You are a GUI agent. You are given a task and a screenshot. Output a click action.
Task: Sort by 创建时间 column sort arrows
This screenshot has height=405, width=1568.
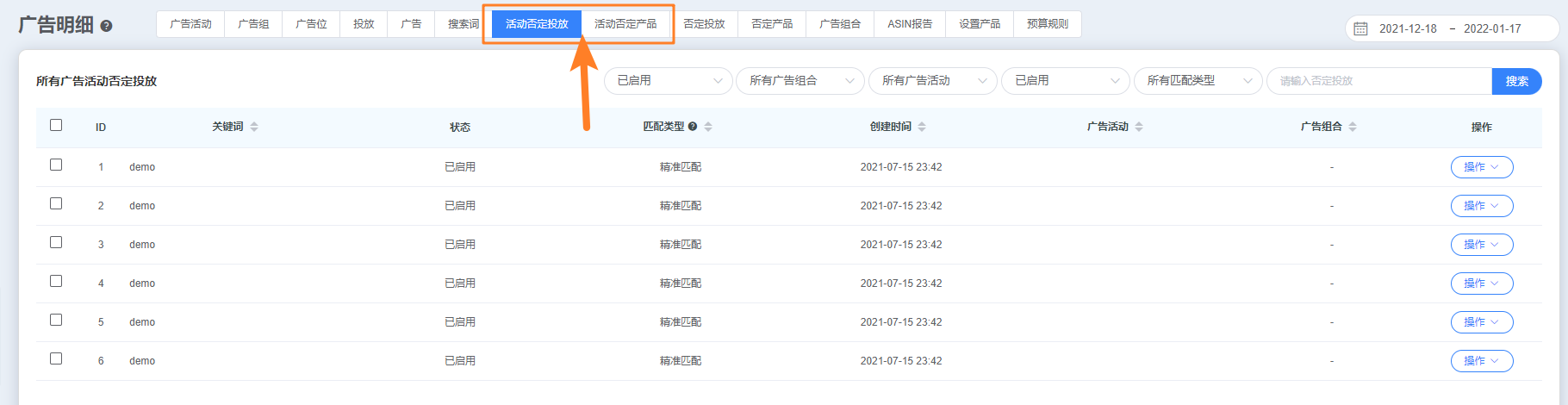[922, 127]
